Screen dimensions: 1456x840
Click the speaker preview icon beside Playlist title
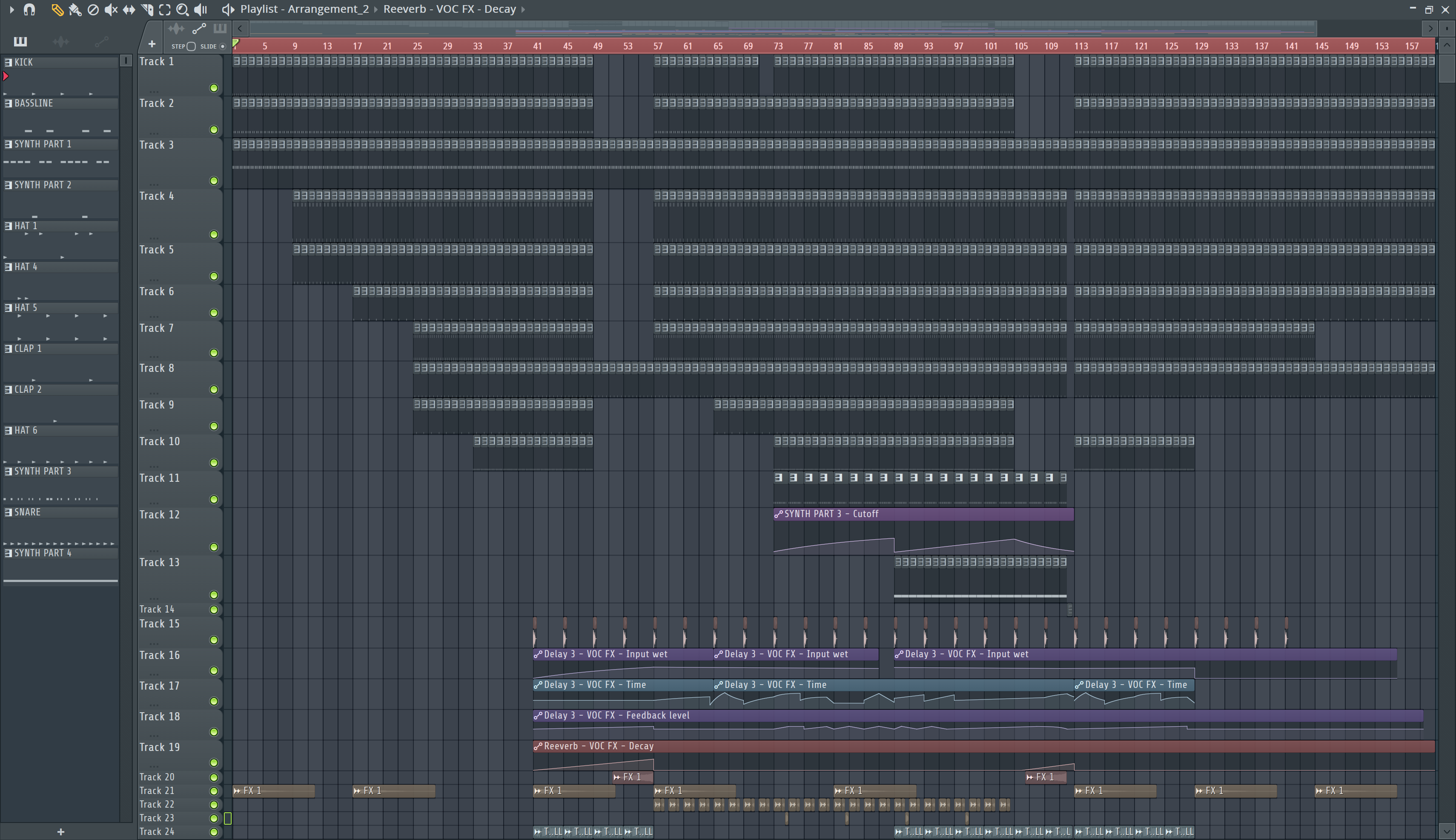point(228,9)
